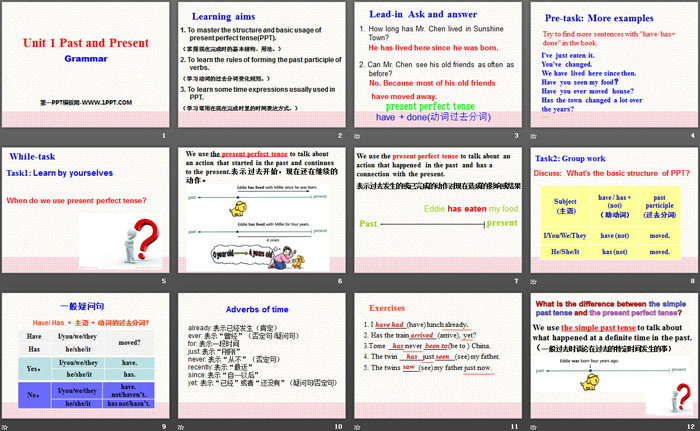The image size is (700, 431).
Task: Select the blue 'Grammar' subtitle text
Action: (85, 59)
